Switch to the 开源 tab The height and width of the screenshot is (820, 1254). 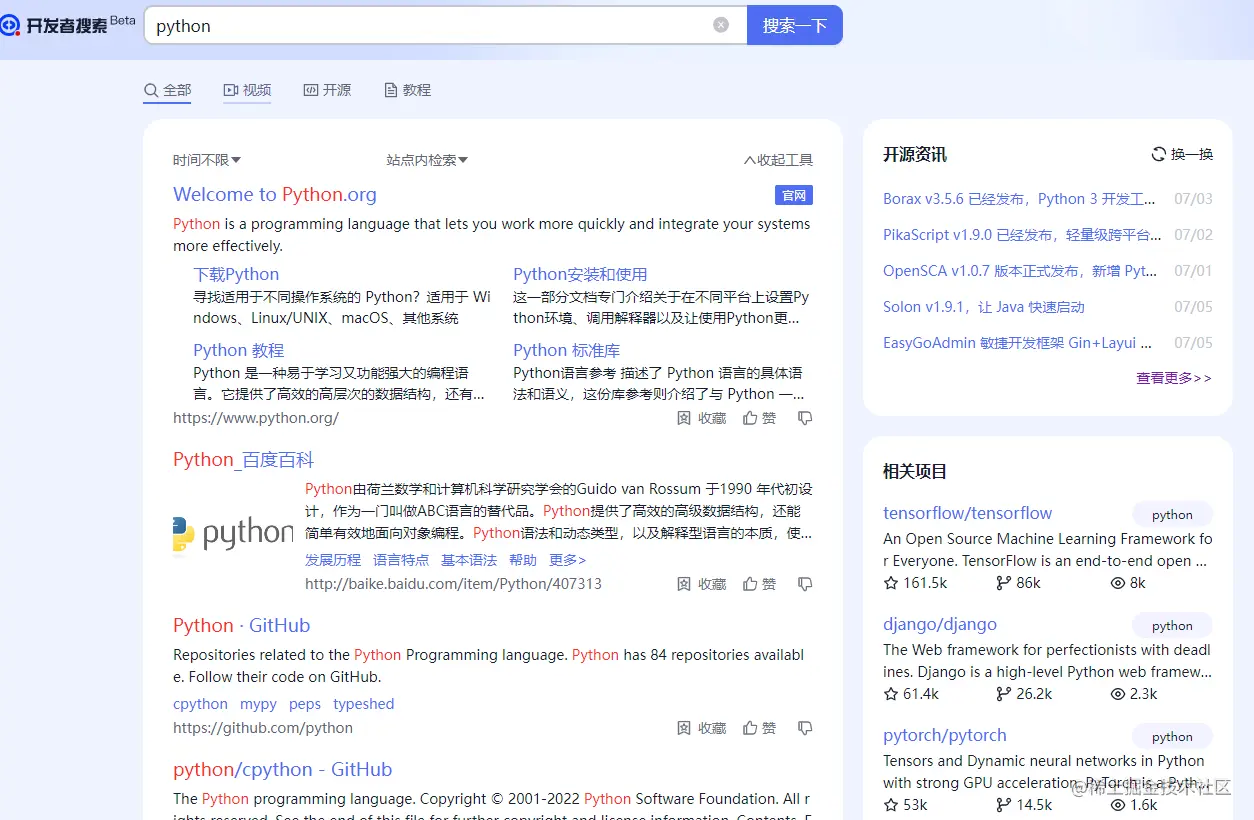click(x=327, y=90)
